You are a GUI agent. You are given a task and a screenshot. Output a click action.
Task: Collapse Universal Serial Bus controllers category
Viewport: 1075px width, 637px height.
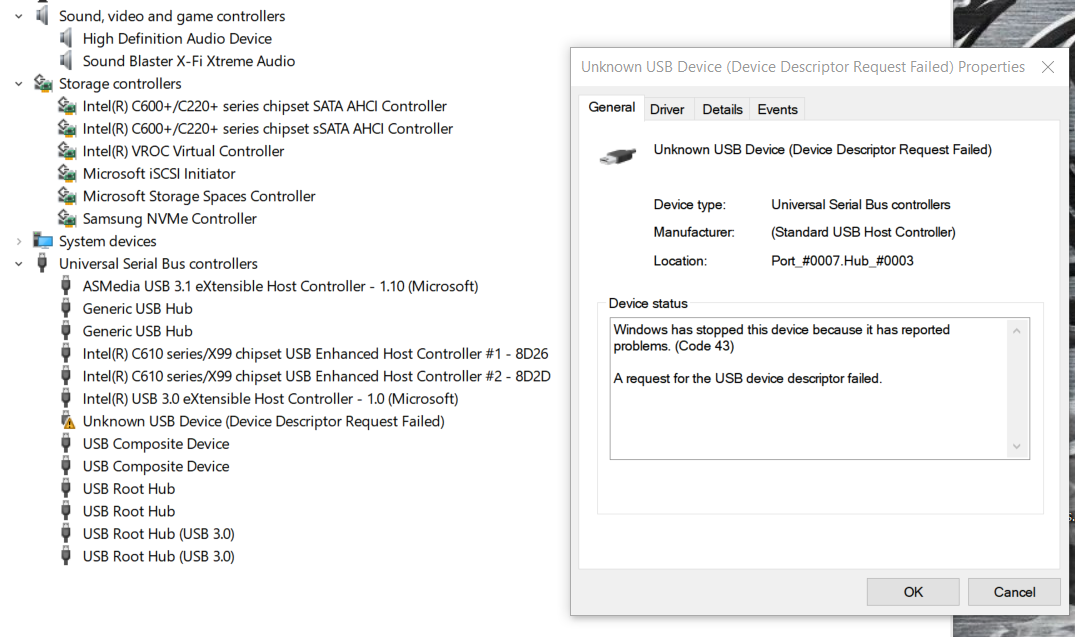pyautogui.click(x=19, y=264)
